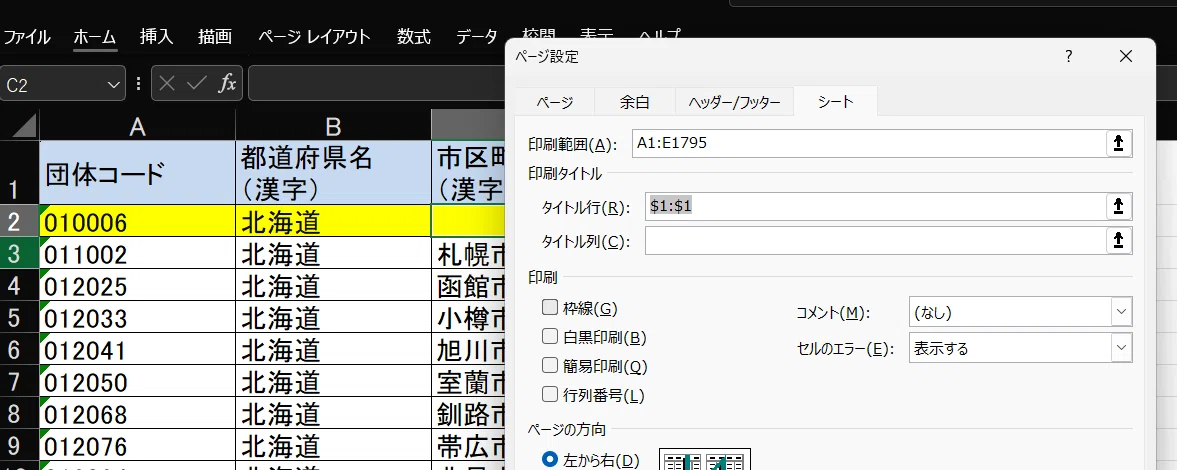Viewport: 1177px width, 470px height.
Task: Switch to the ページ dialog tab
Action: click(x=555, y=102)
